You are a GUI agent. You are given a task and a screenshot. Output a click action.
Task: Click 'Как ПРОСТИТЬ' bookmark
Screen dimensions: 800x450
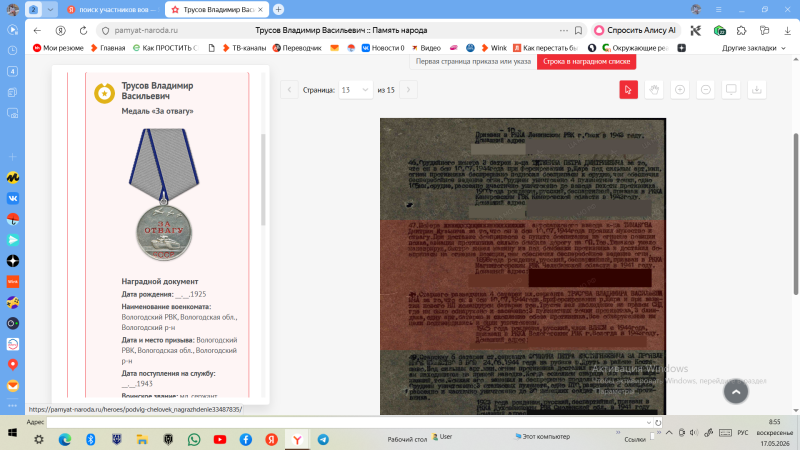[x=164, y=47]
